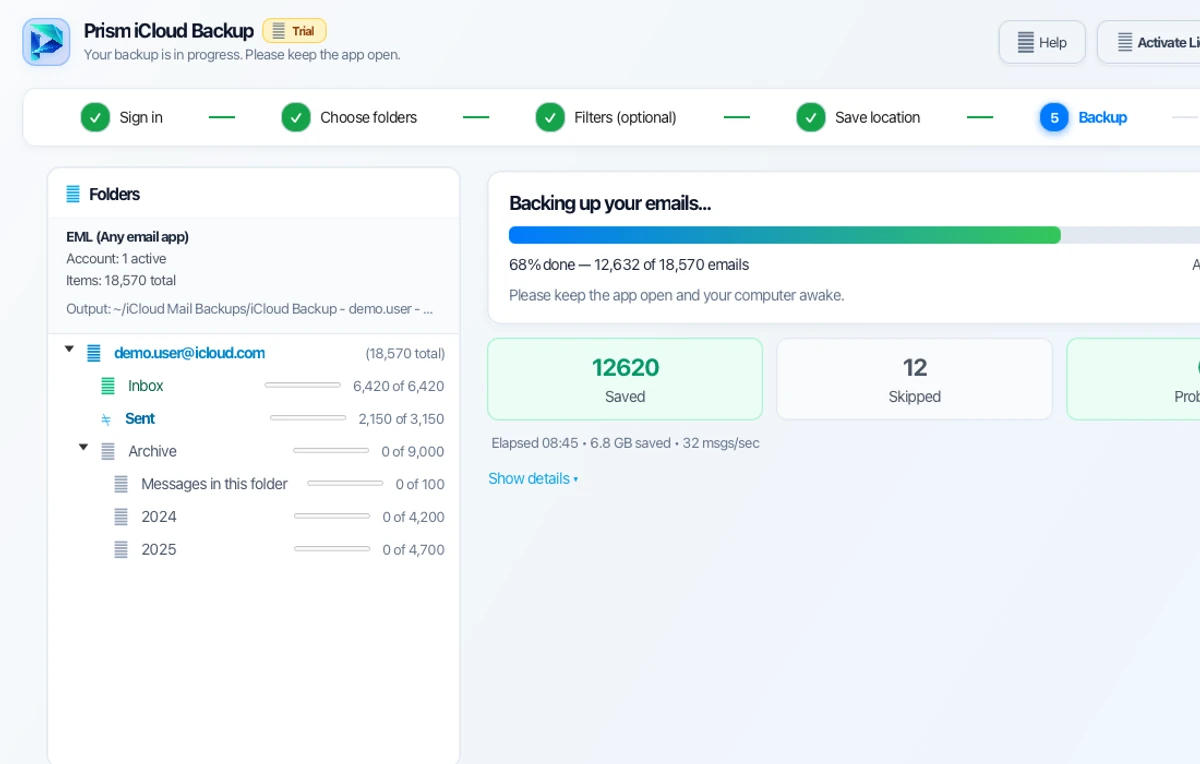The width and height of the screenshot is (1200, 764).
Task: Click the Archive folder icon
Action: pyautogui.click(x=108, y=452)
